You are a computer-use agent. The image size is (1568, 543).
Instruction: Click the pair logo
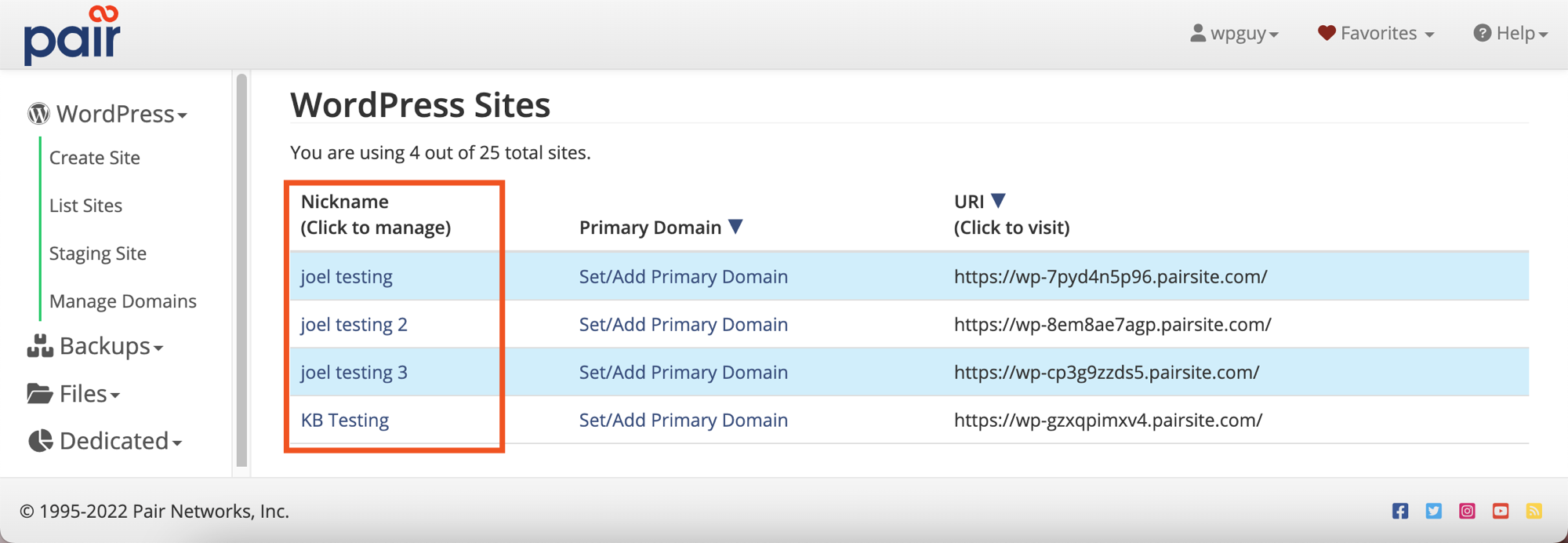point(72,36)
